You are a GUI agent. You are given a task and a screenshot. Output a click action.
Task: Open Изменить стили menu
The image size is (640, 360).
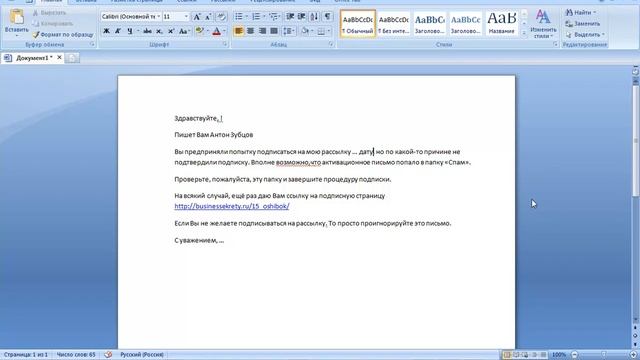tap(543, 24)
